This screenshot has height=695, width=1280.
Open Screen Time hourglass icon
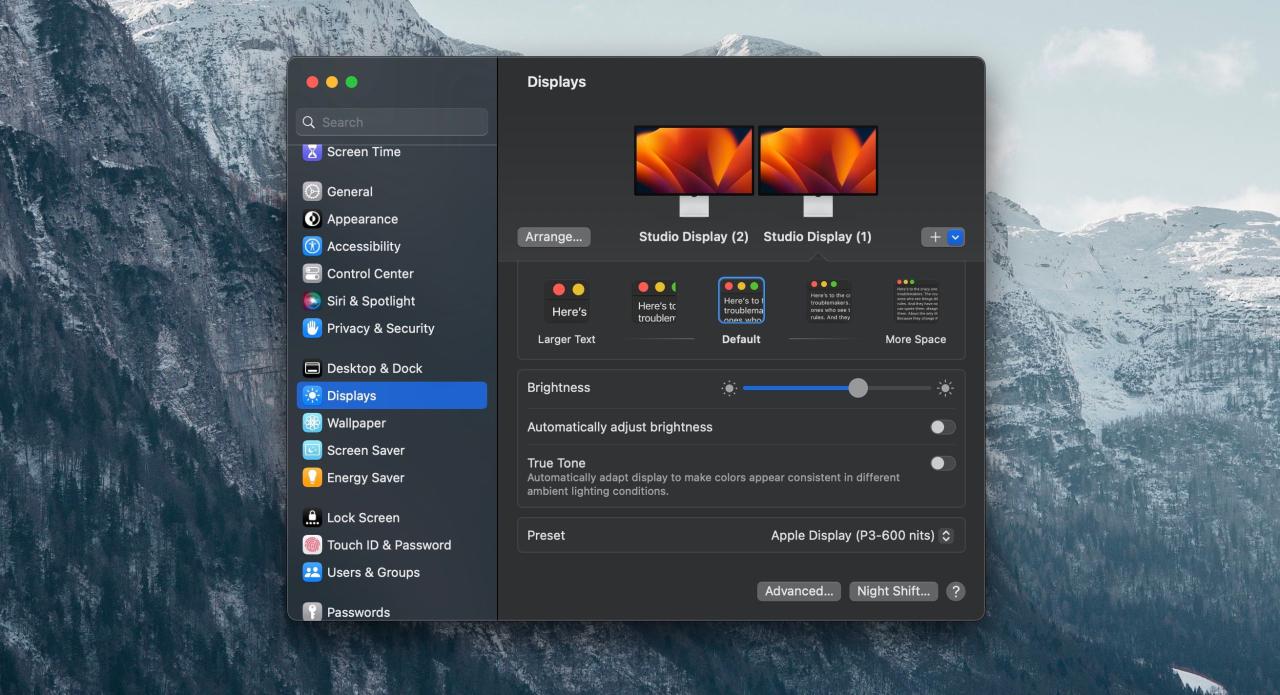pyautogui.click(x=312, y=152)
